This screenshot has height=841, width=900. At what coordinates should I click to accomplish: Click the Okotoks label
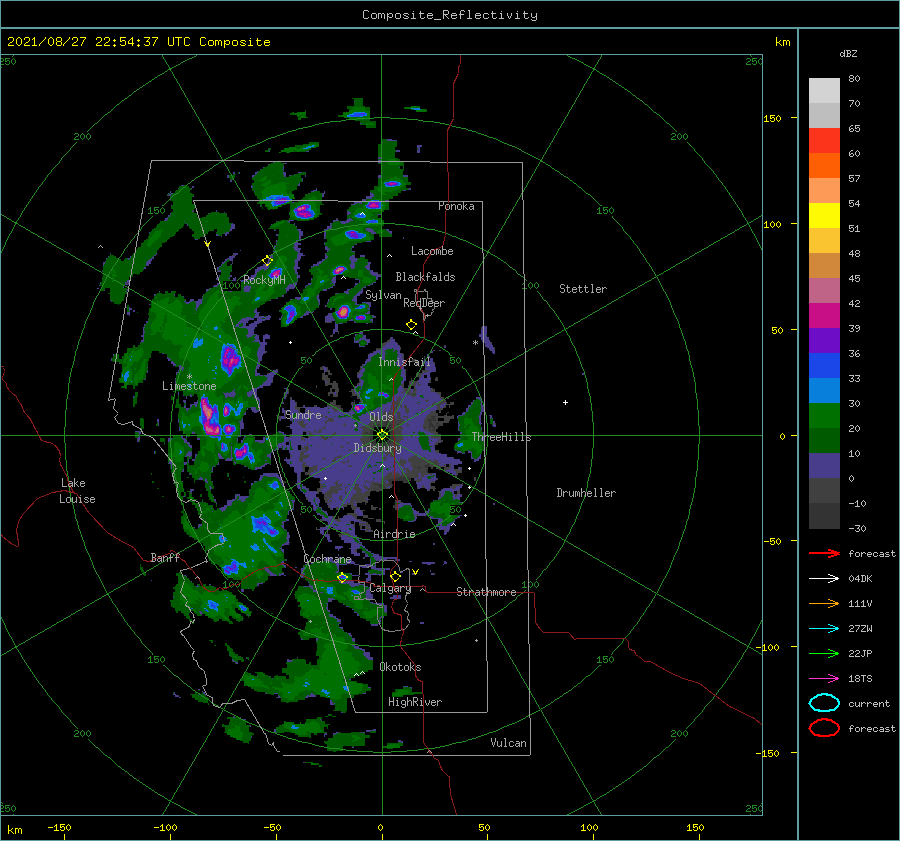(x=400, y=667)
